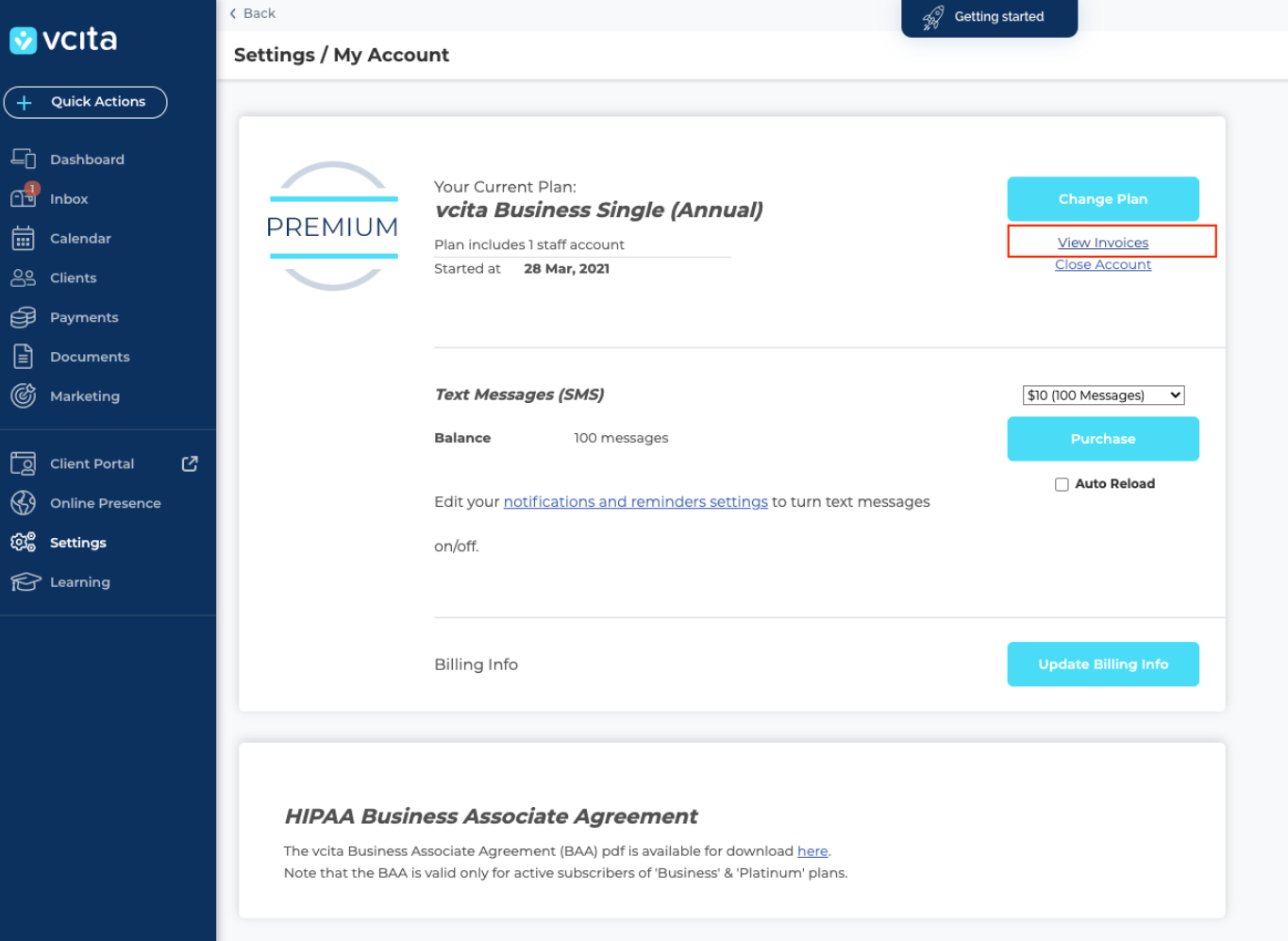Download the BAA pdf via here link

click(812, 851)
